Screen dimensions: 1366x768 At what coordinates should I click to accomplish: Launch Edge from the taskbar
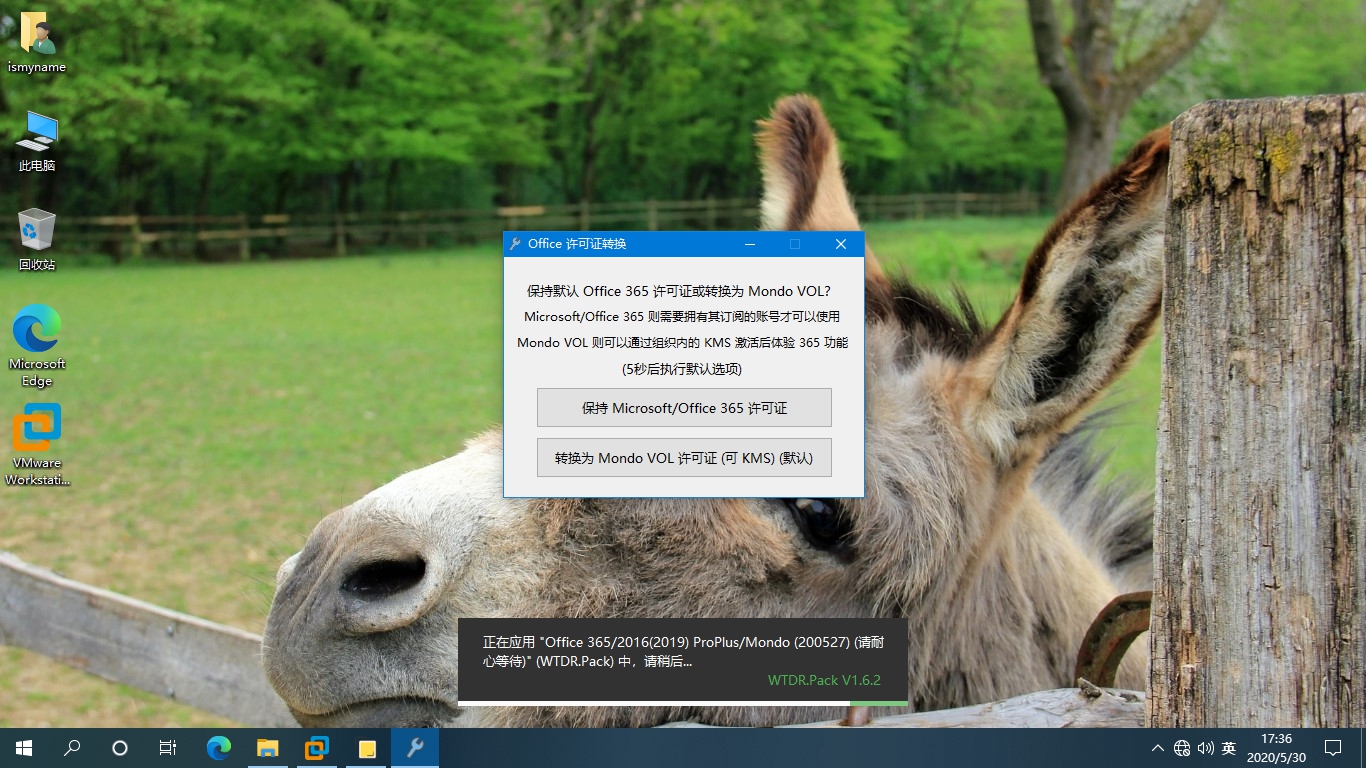[x=218, y=748]
